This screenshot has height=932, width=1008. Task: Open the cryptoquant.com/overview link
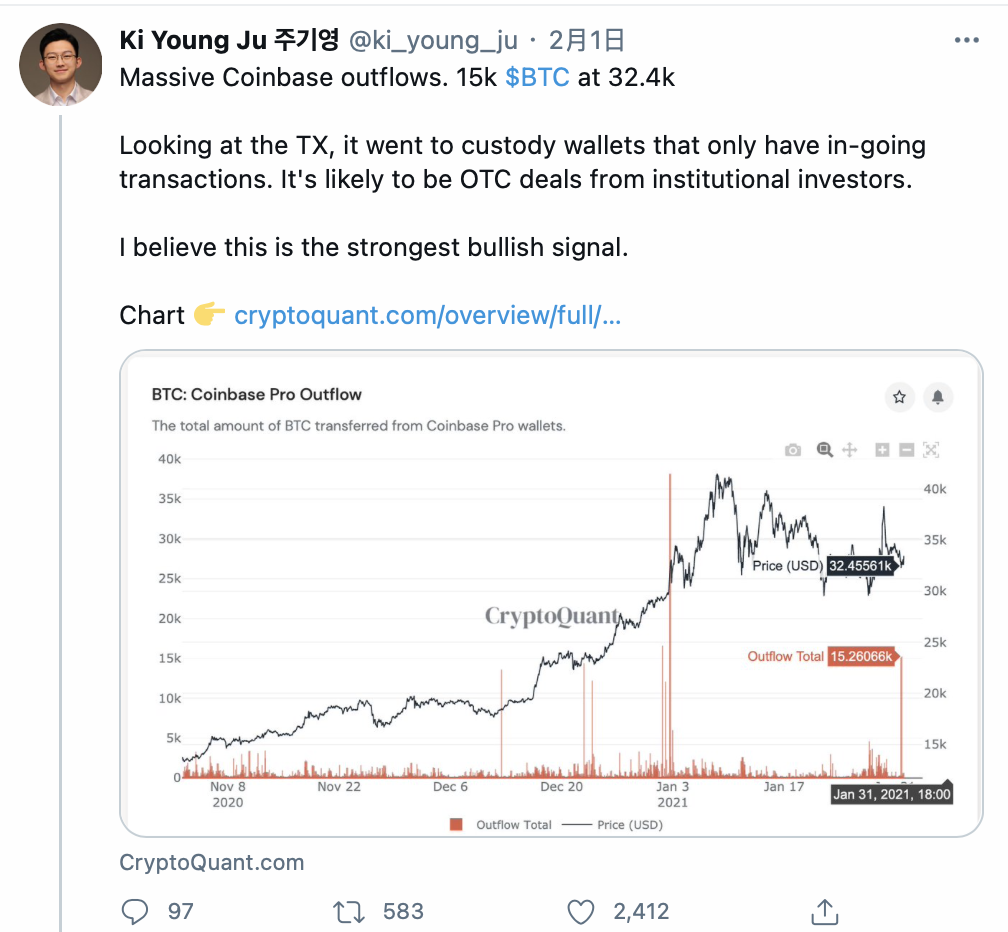click(x=427, y=316)
